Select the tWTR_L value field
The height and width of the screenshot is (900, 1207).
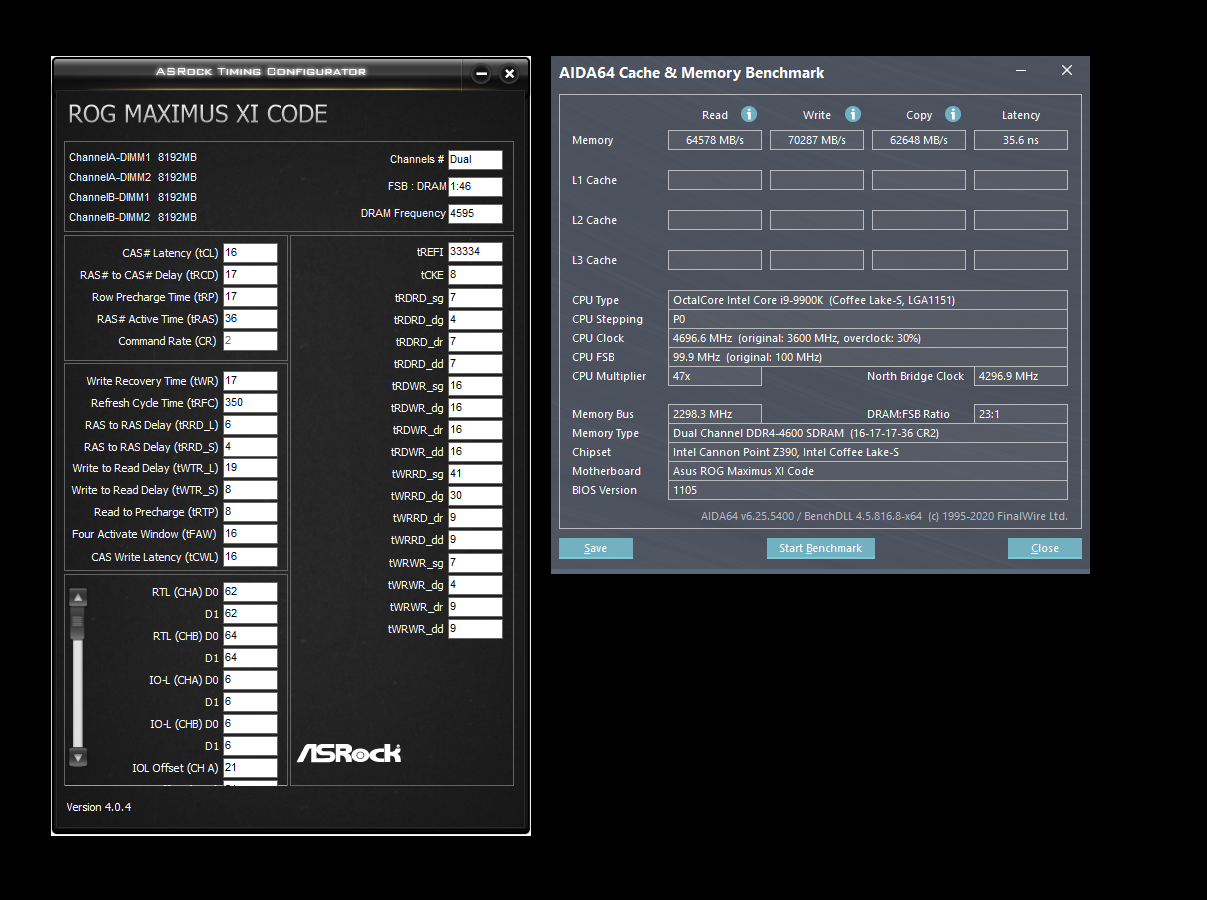point(250,468)
